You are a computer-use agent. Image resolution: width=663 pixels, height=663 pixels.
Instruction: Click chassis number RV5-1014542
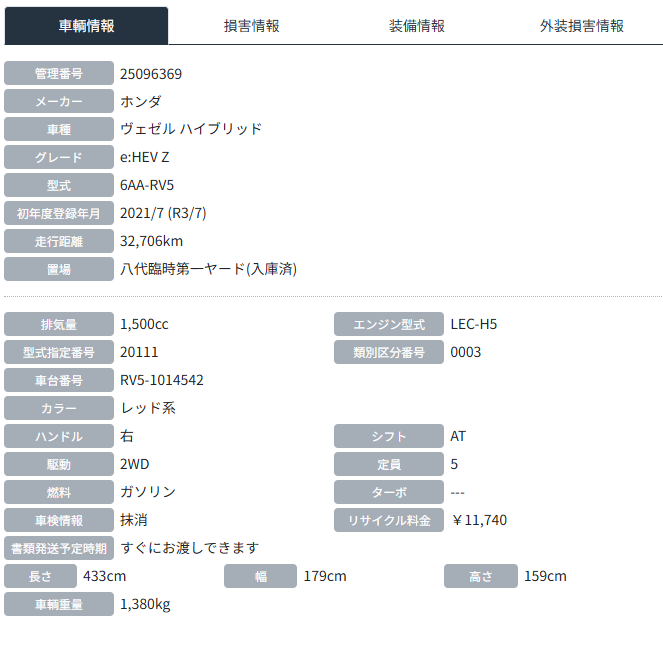coord(162,380)
